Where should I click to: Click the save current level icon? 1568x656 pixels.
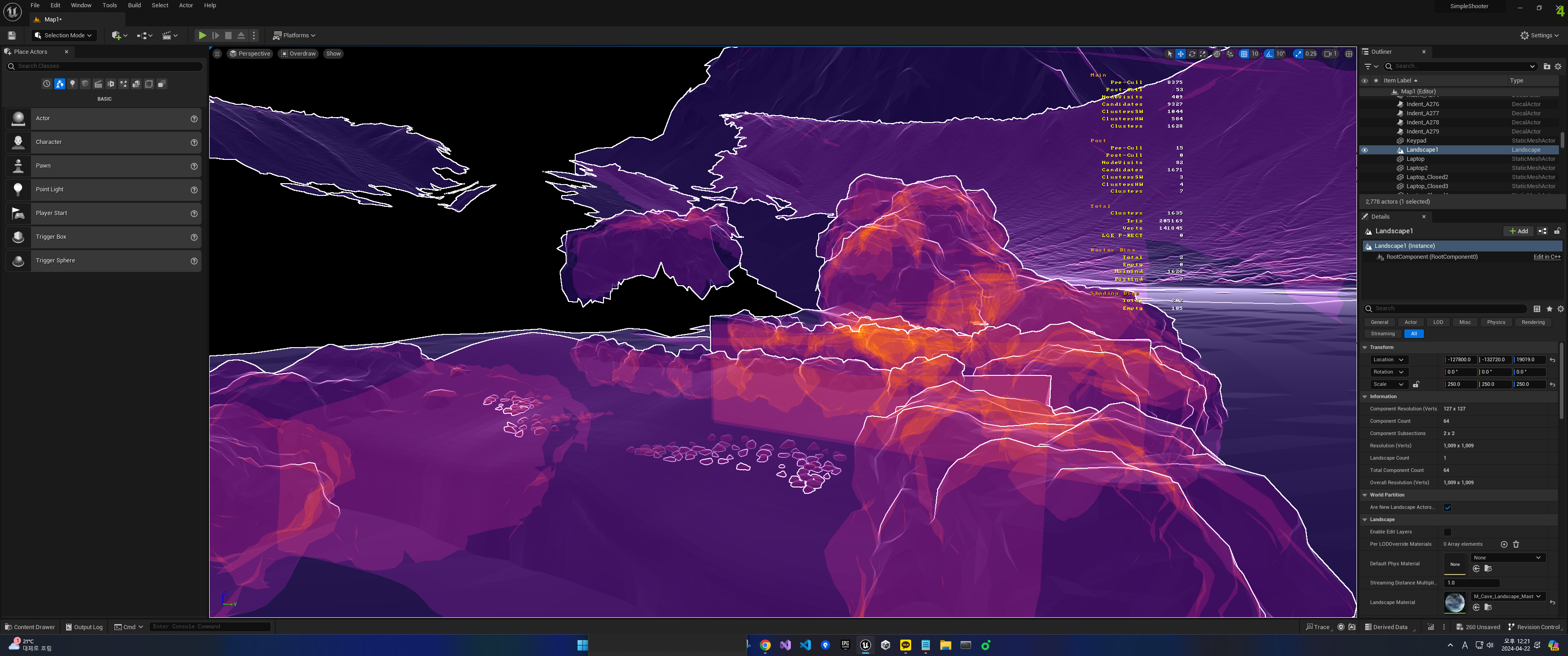pos(11,35)
